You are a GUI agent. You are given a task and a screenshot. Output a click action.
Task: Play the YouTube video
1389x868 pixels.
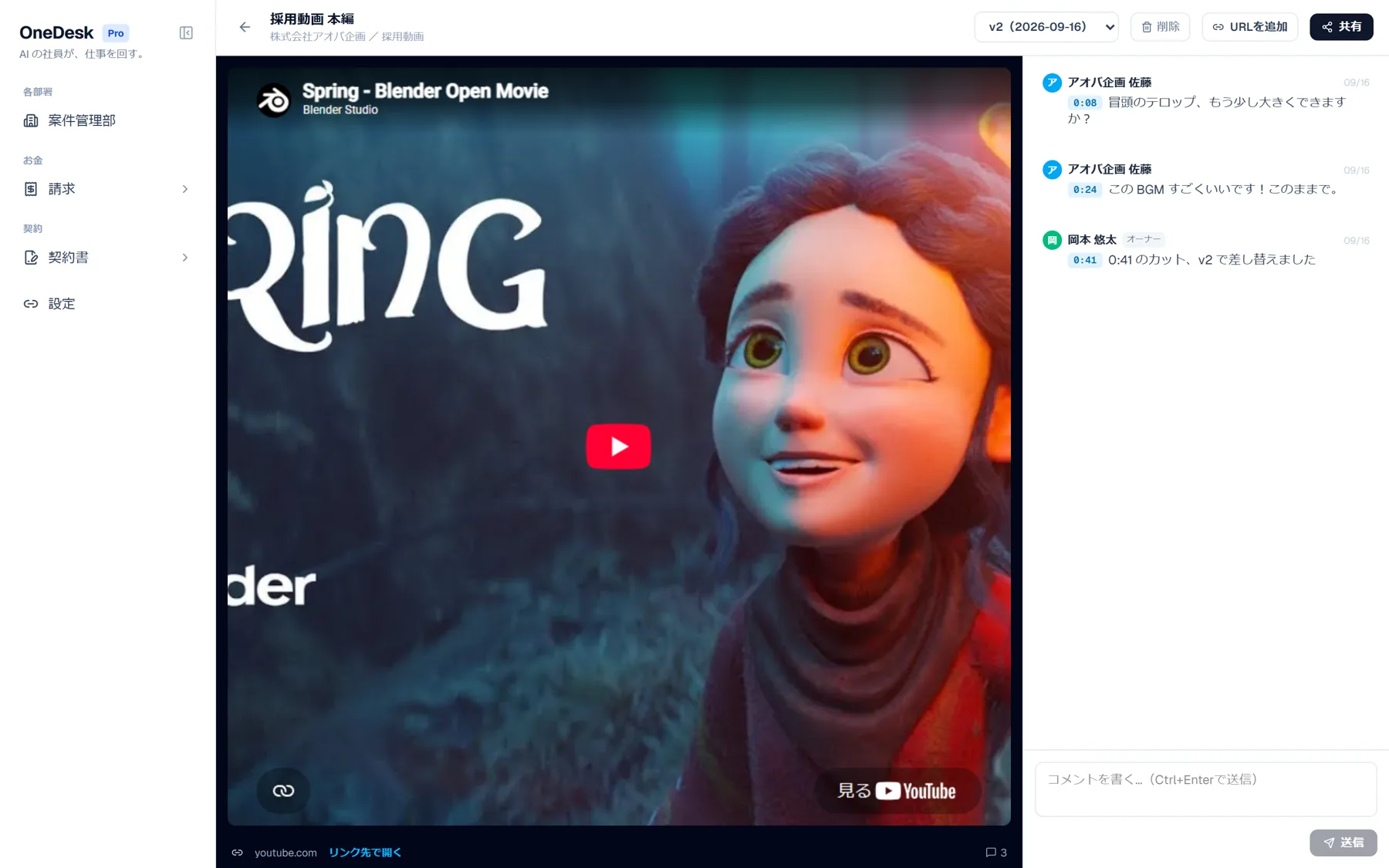pos(618,446)
